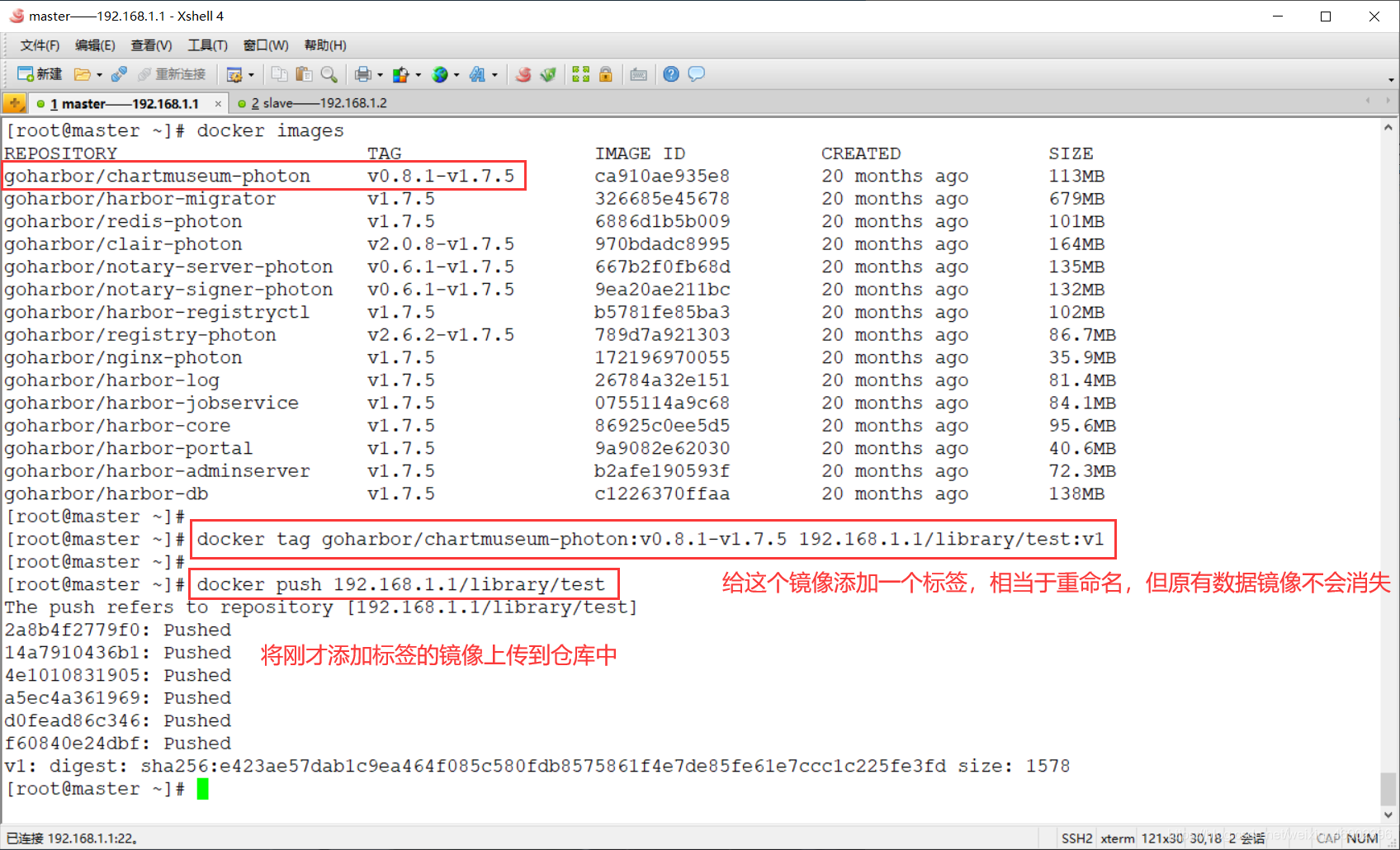This screenshot has width=1400, height=850.
Task: Click the 重新连接 (Reconnect) button
Action: pyautogui.click(x=172, y=74)
